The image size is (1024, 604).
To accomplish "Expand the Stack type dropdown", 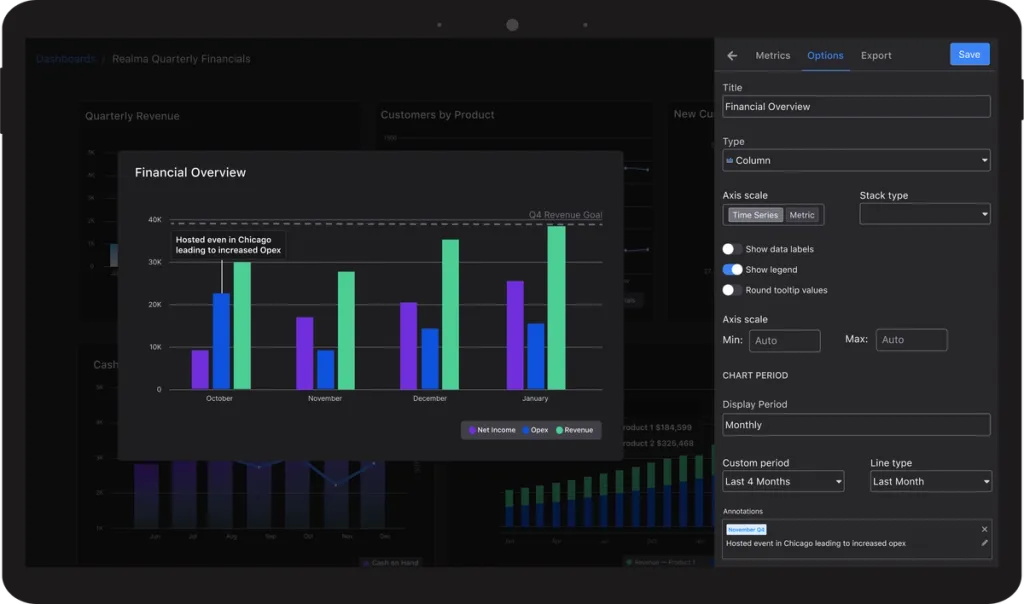I will click(925, 214).
